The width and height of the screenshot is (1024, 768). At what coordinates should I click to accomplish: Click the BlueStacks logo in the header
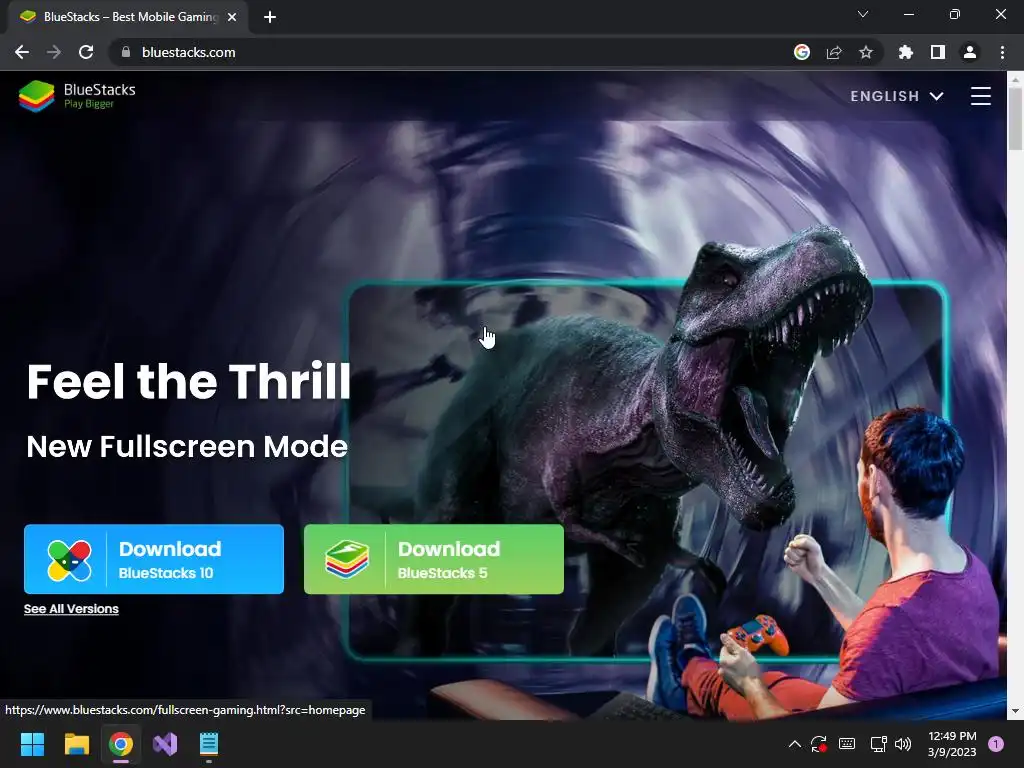77,96
